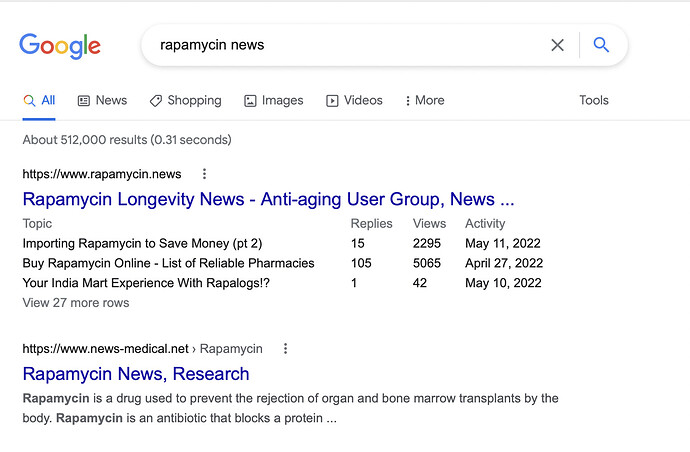Open three-dot menu beside rapamycin.news URL

pyautogui.click(x=204, y=174)
